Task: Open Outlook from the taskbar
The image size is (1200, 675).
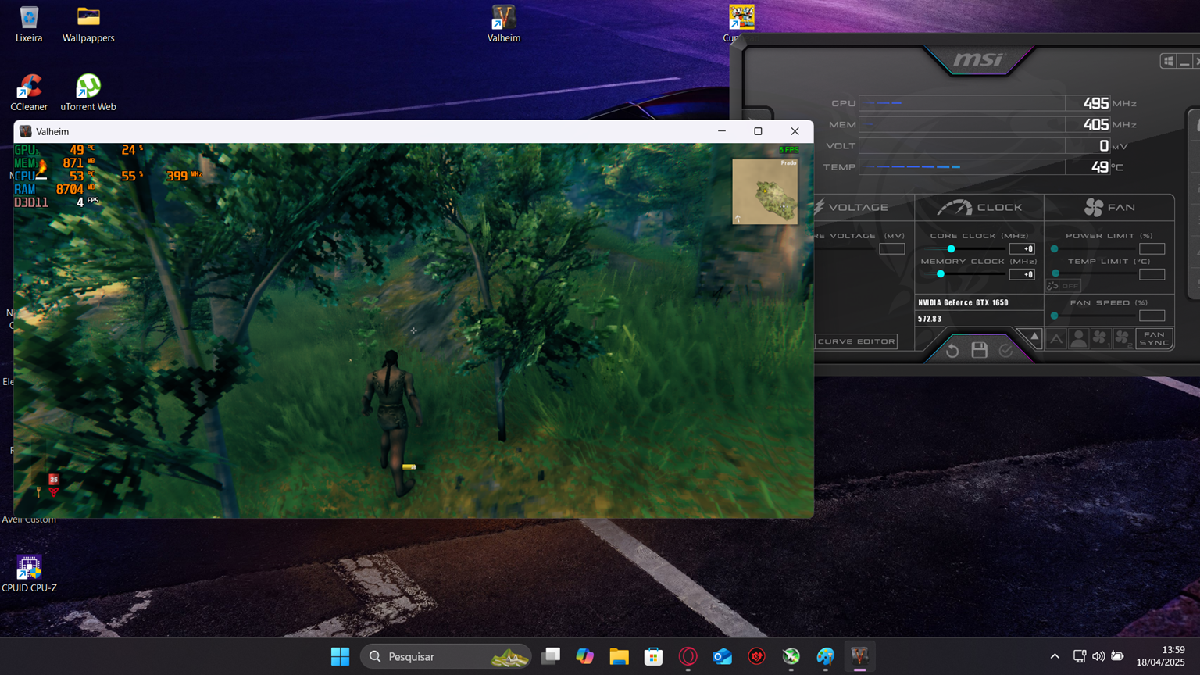Action: [x=722, y=657]
